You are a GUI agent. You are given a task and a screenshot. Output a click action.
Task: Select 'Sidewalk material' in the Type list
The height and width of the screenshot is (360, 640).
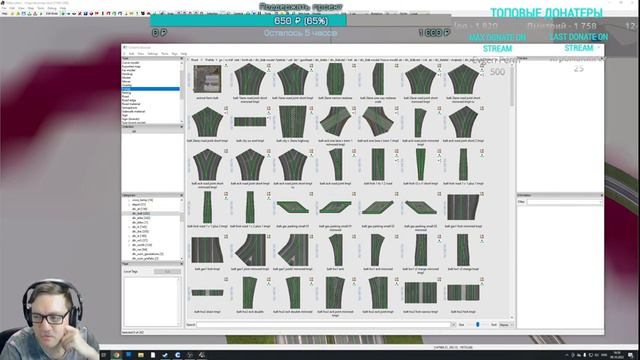[x=133, y=111]
